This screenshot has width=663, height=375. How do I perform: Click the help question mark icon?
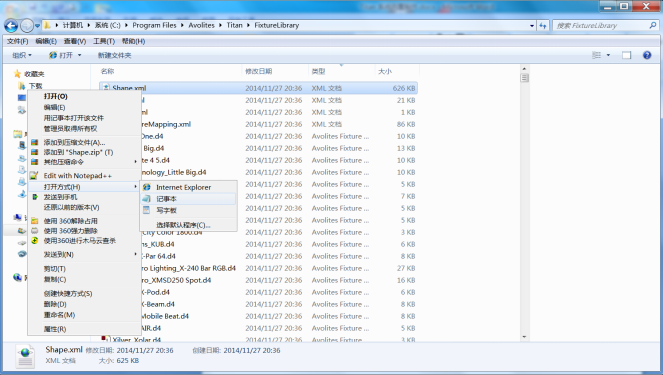click(x=647, y=55)
